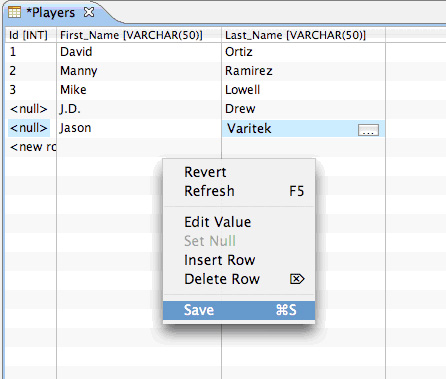The image size is (446, 379).
Task: Select the cell containing David
Action: click(x=139, y=52)
